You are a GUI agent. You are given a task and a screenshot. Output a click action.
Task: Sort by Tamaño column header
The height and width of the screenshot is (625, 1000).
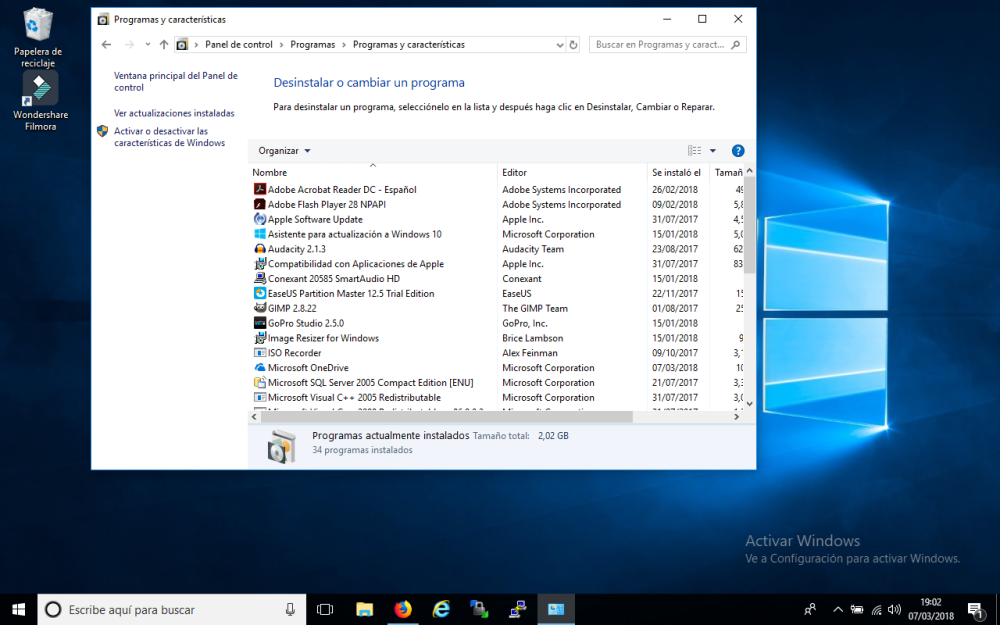727,172
